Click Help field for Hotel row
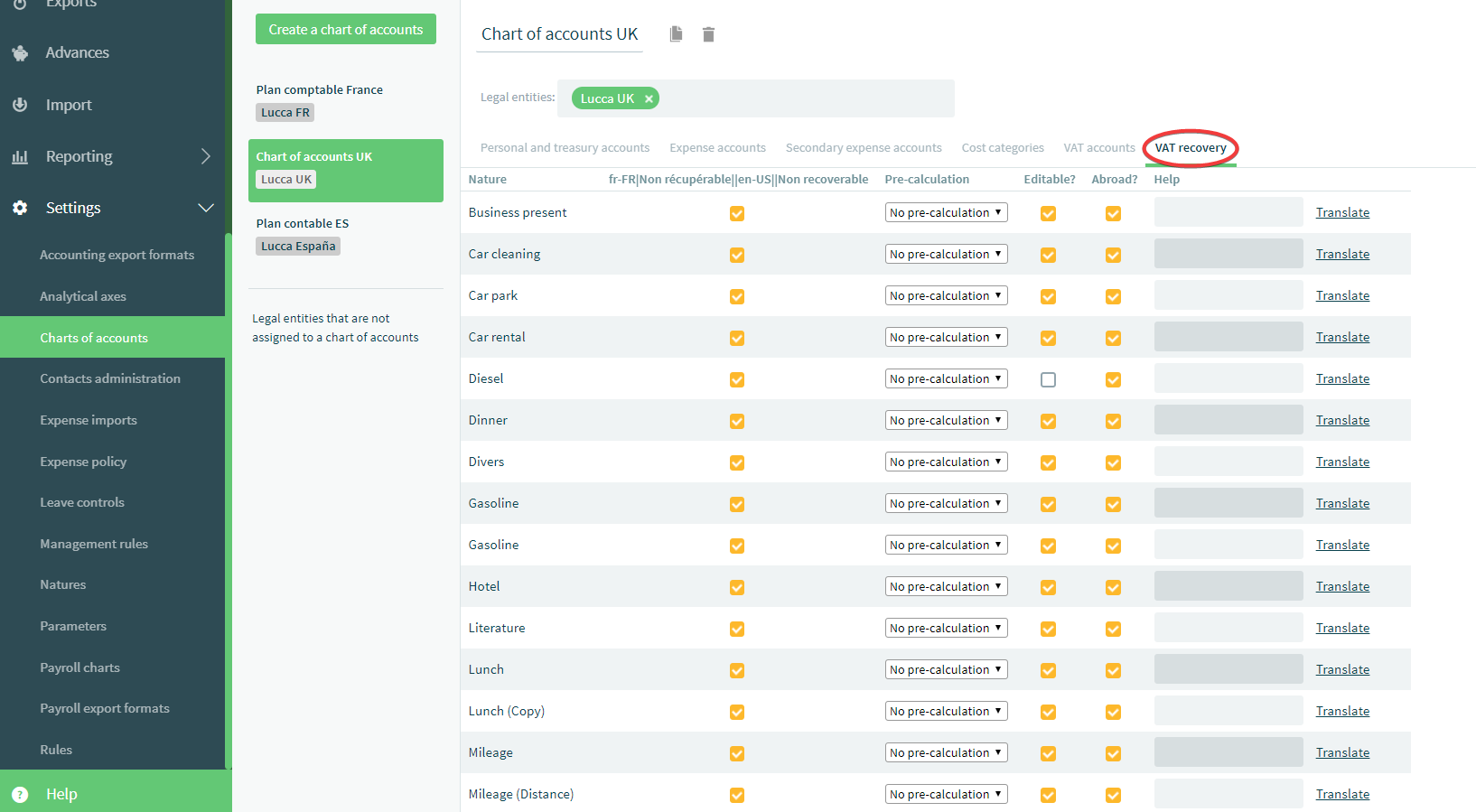 click(x=1228, y=586)
